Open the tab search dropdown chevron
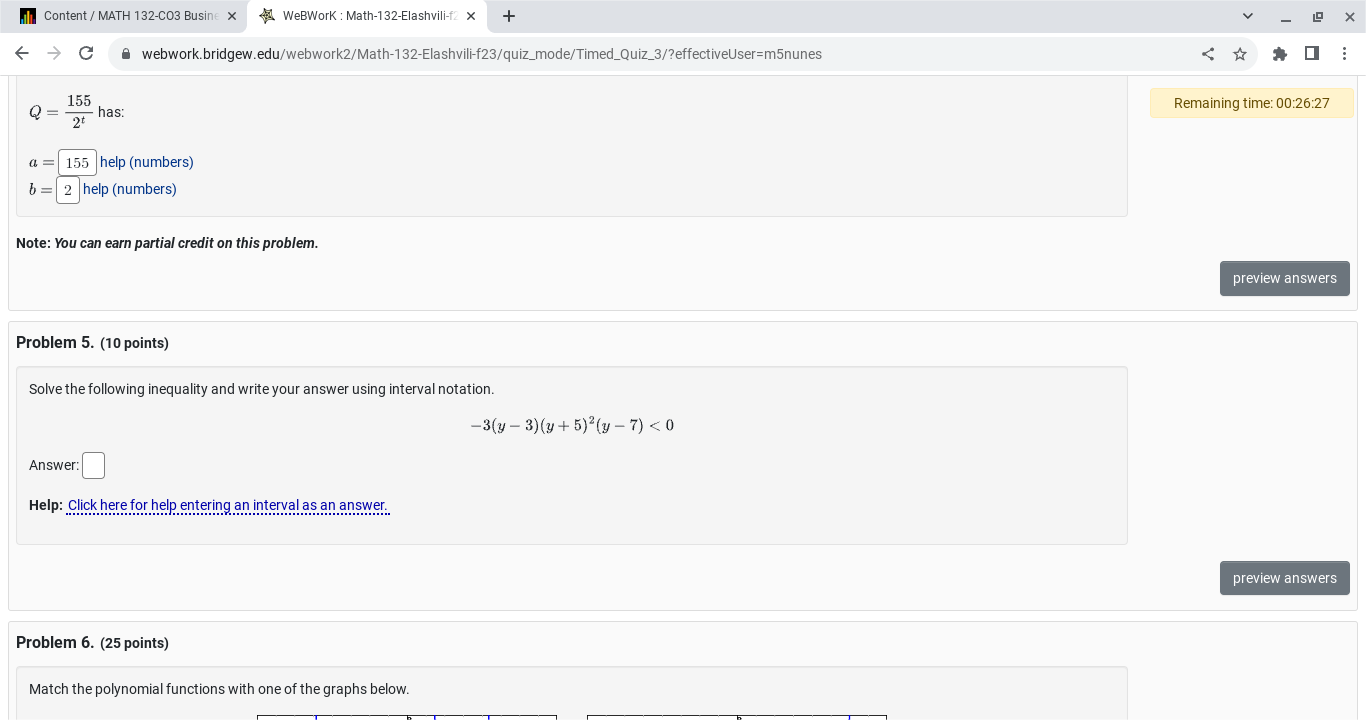The width and height of the screenshot is (1366, 720). 1247,16
